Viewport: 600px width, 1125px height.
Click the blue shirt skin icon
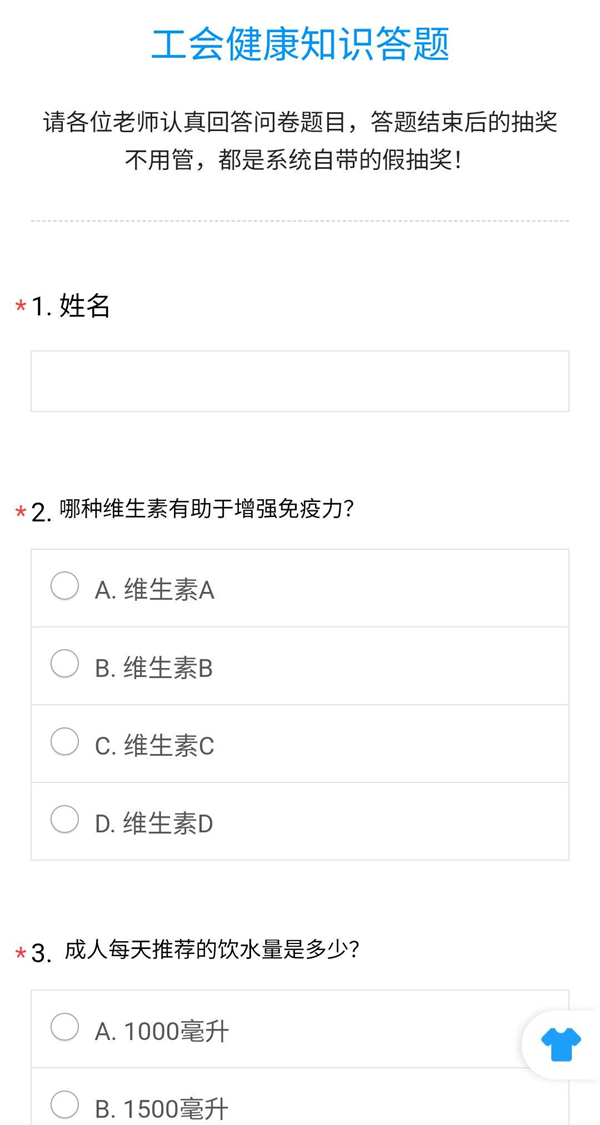coord(562,1044)
